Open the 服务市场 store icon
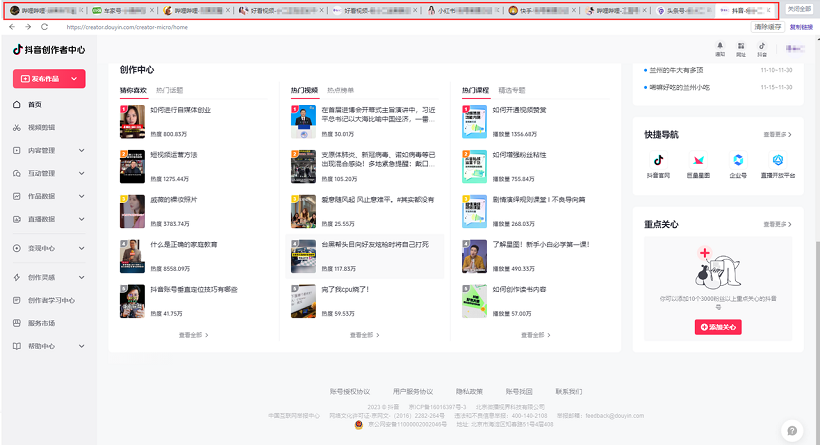 pyautogui.click(x=17, y=323)
